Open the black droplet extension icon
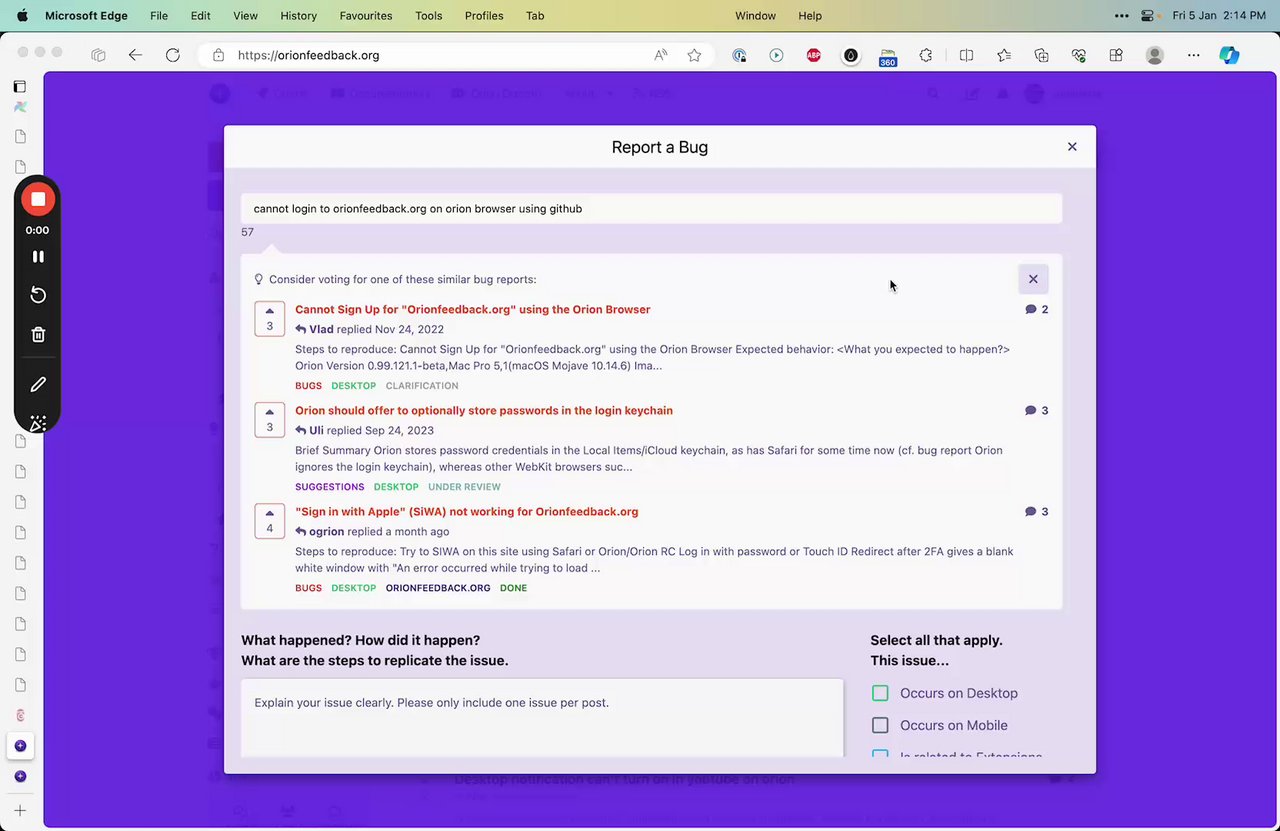 [851, 56]
